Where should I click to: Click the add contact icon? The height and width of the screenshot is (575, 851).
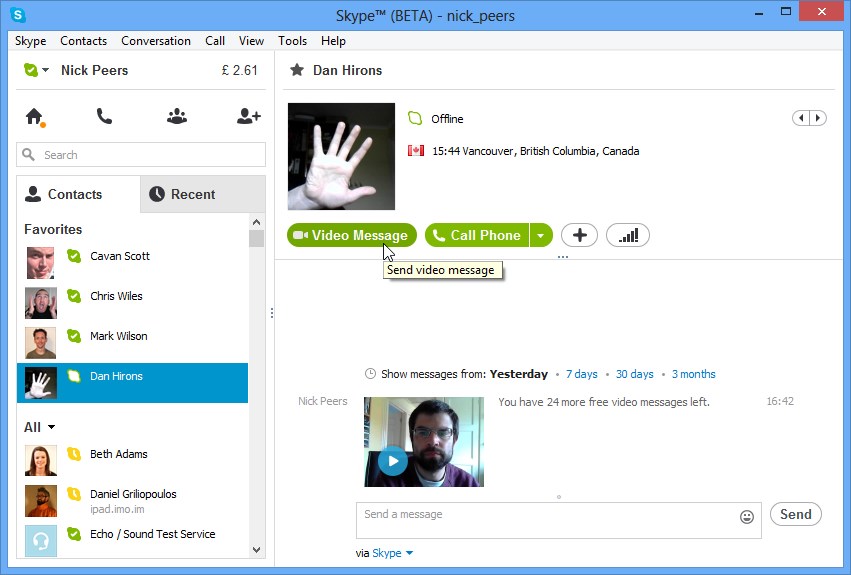point(249,116)
